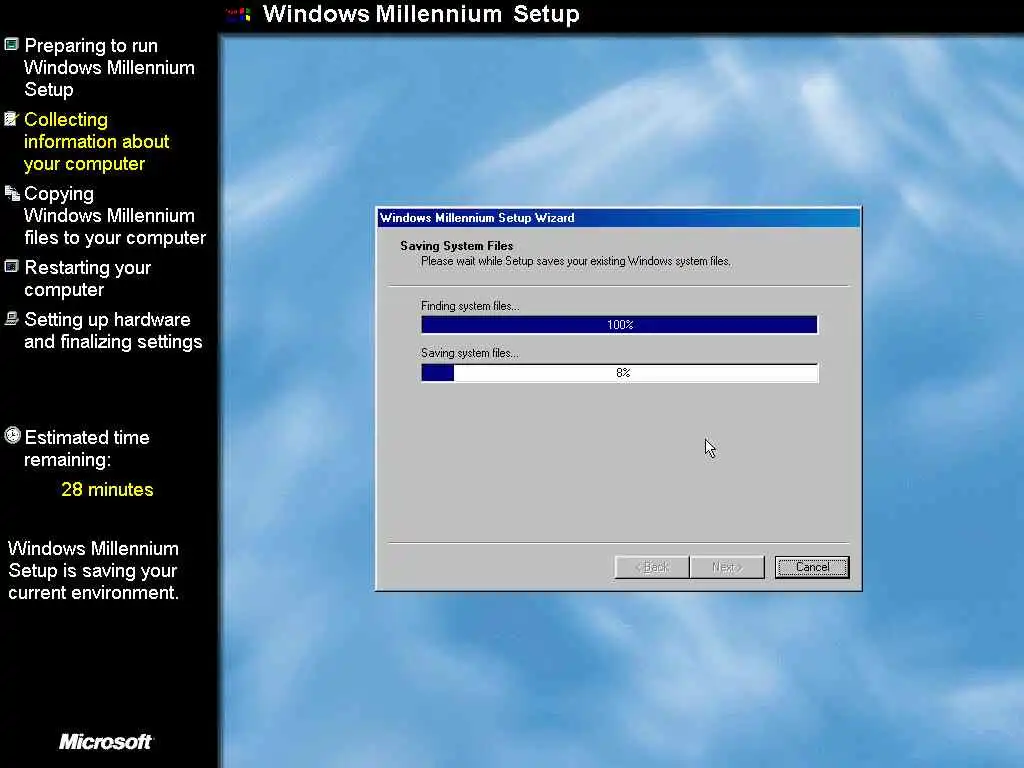Screen dimensions: 1024x768
Task: Click the disabled Next button
Action: point(727,567)
